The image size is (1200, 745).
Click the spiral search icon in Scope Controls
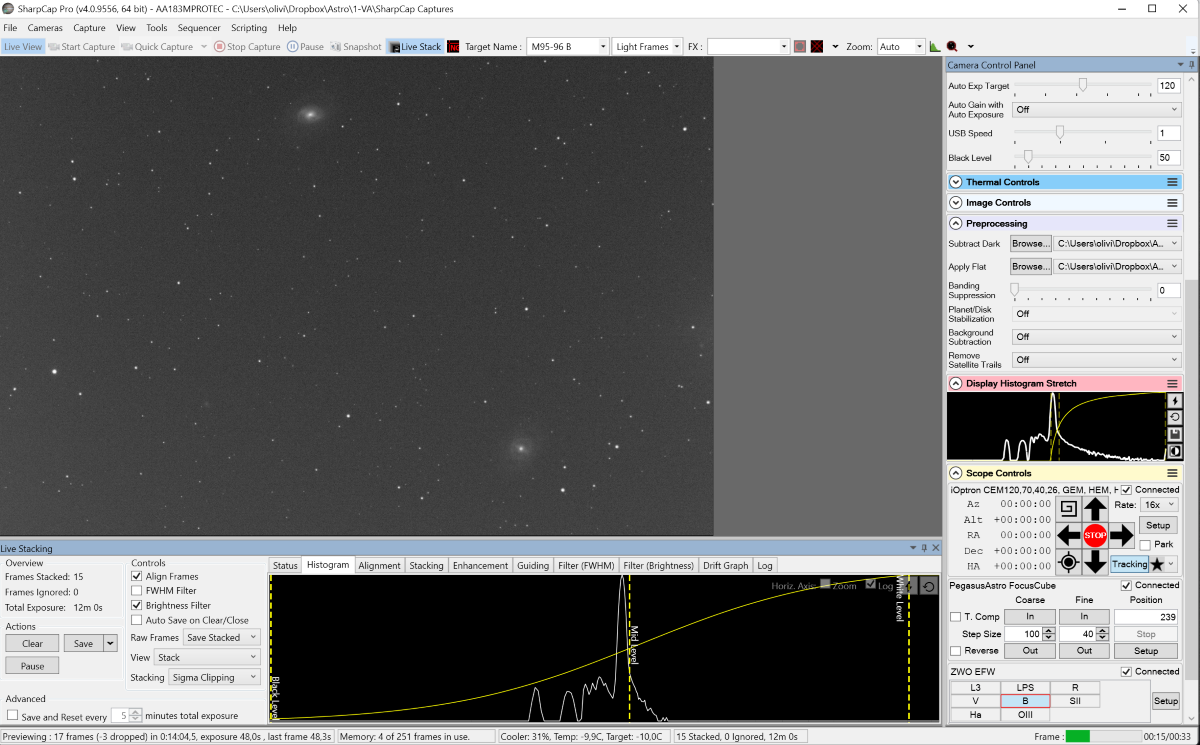point(1069,509)
